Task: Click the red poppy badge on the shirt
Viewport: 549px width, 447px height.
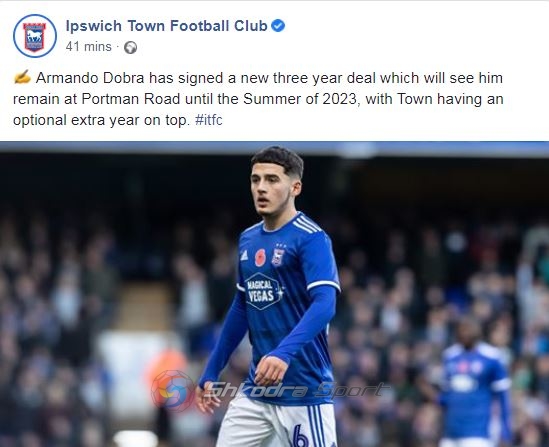Action: tap(260, 258)
